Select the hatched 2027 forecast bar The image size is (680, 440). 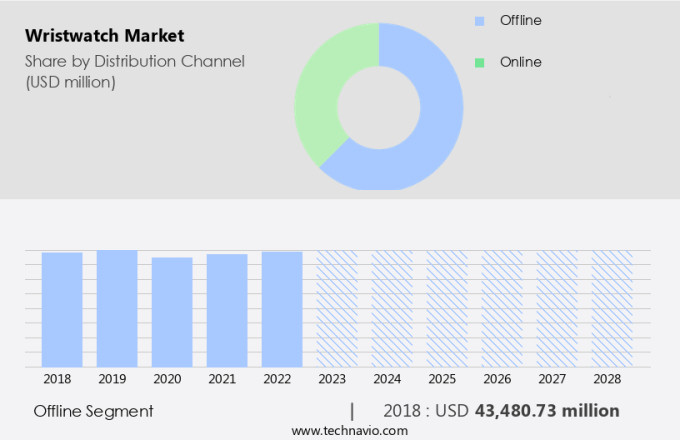coord(557,309)
